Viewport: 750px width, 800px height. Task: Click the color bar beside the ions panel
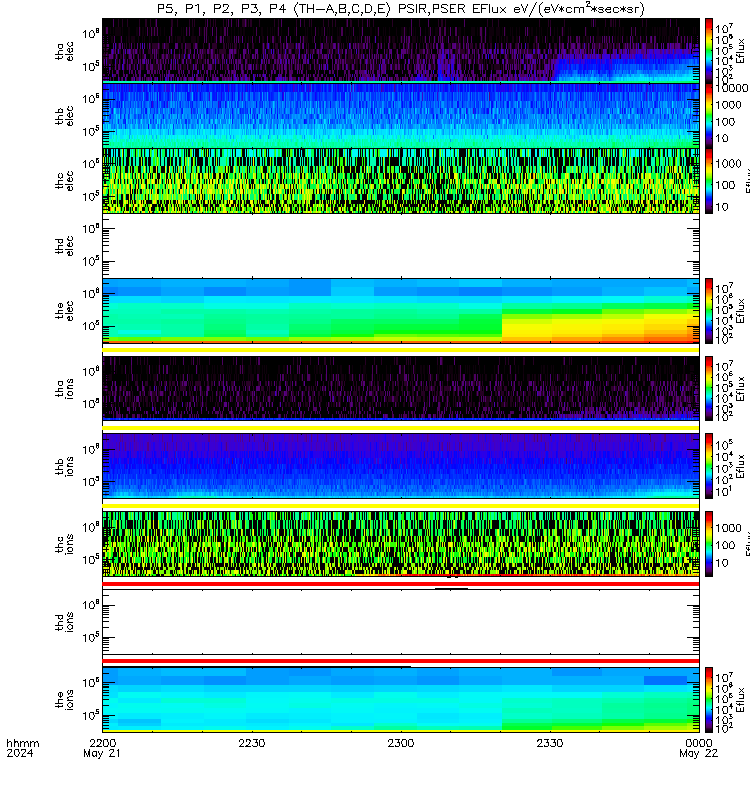click(x=709, y=699)
